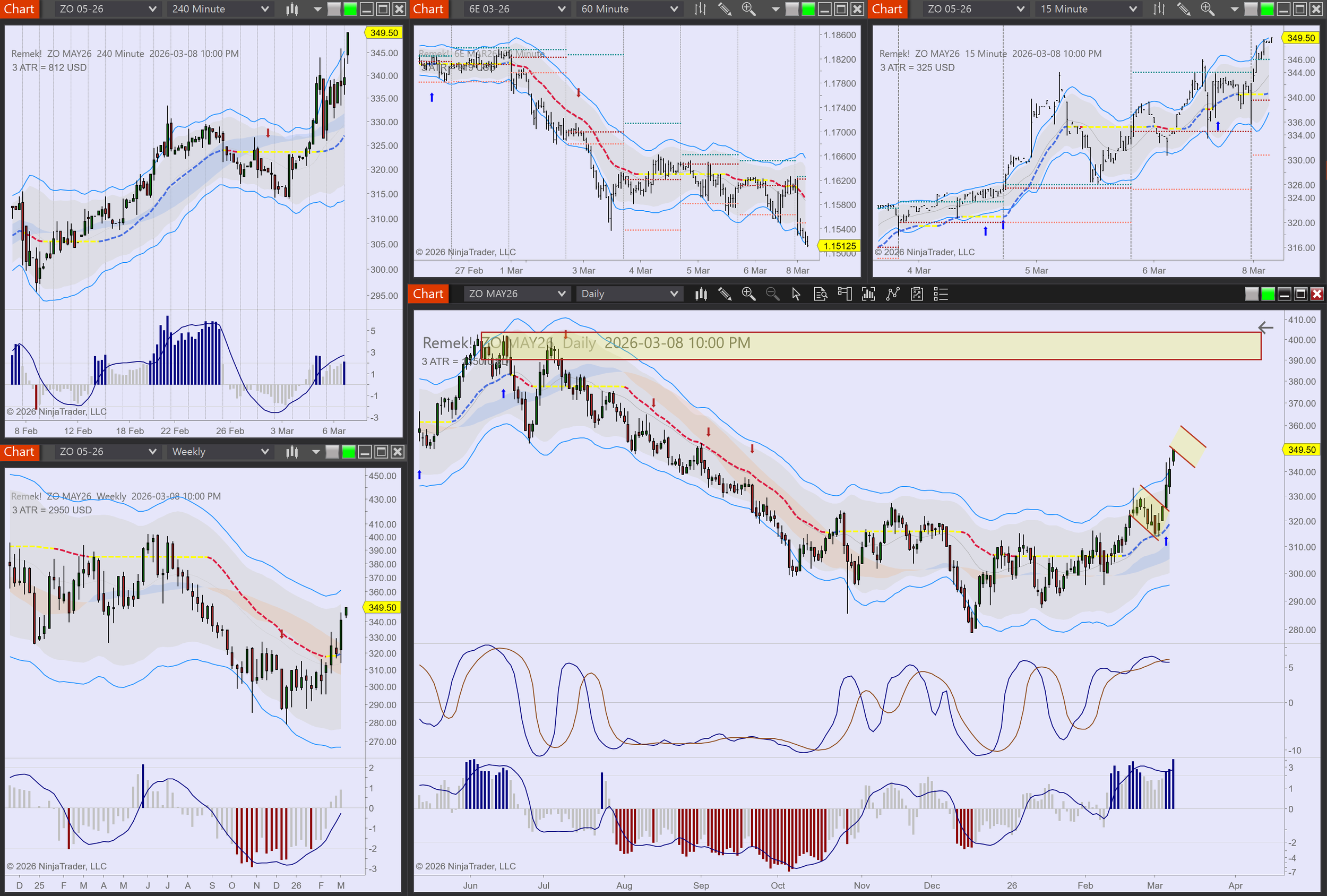This screenshot has height=896, width=1327.
Task: Toggle gray interval link on Weekly chart
Action: 332,452
